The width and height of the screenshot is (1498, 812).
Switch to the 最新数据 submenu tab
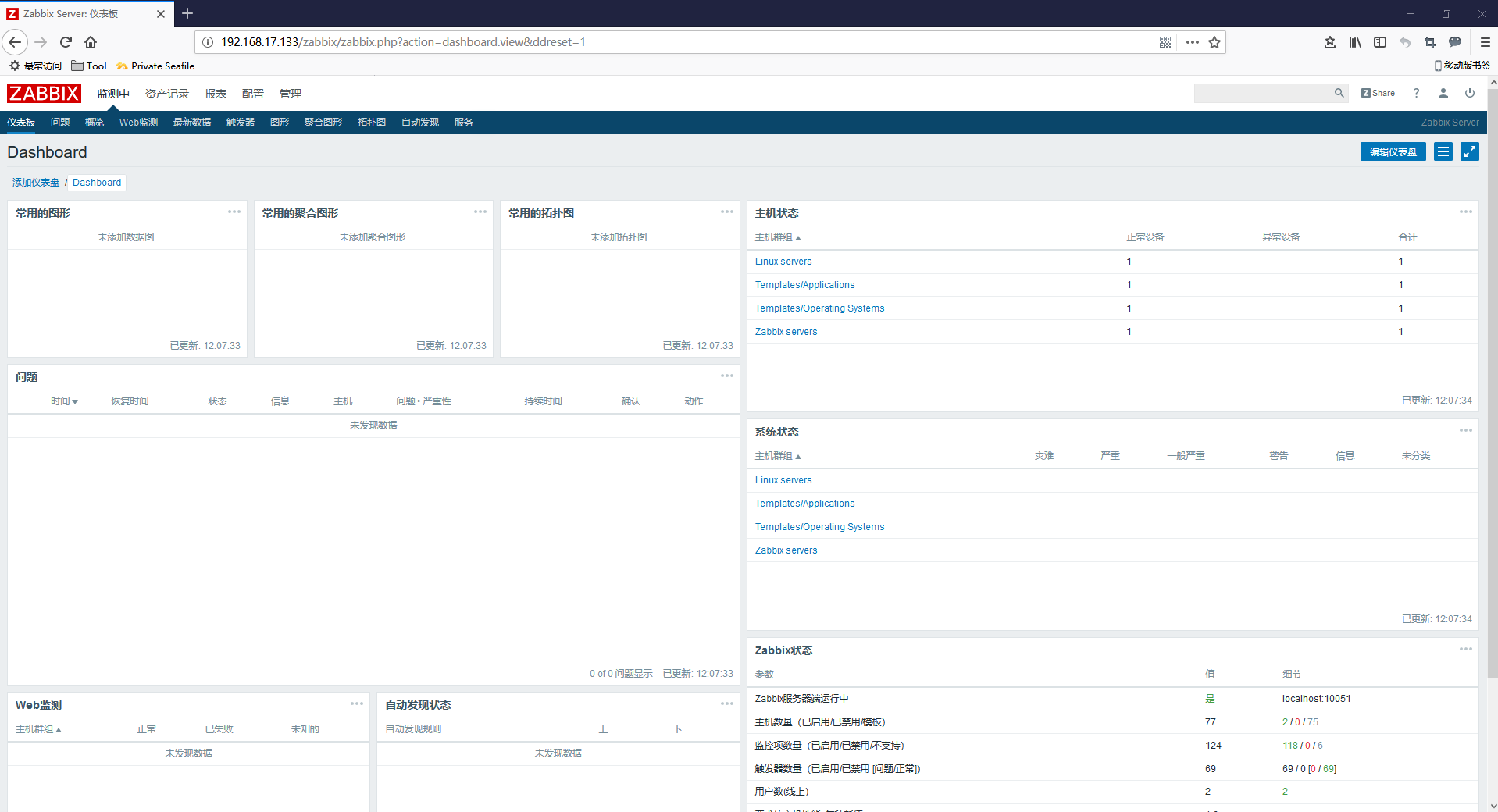pos(192,123)
